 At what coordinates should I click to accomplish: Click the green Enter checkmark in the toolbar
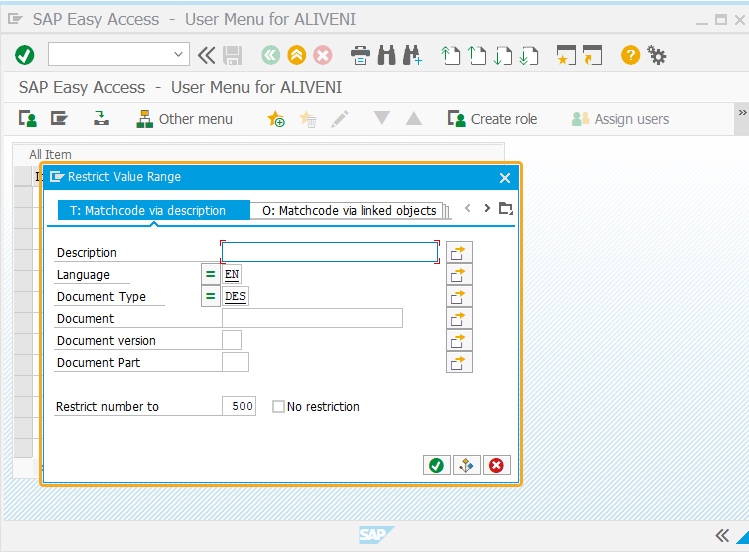coord(24,55)
